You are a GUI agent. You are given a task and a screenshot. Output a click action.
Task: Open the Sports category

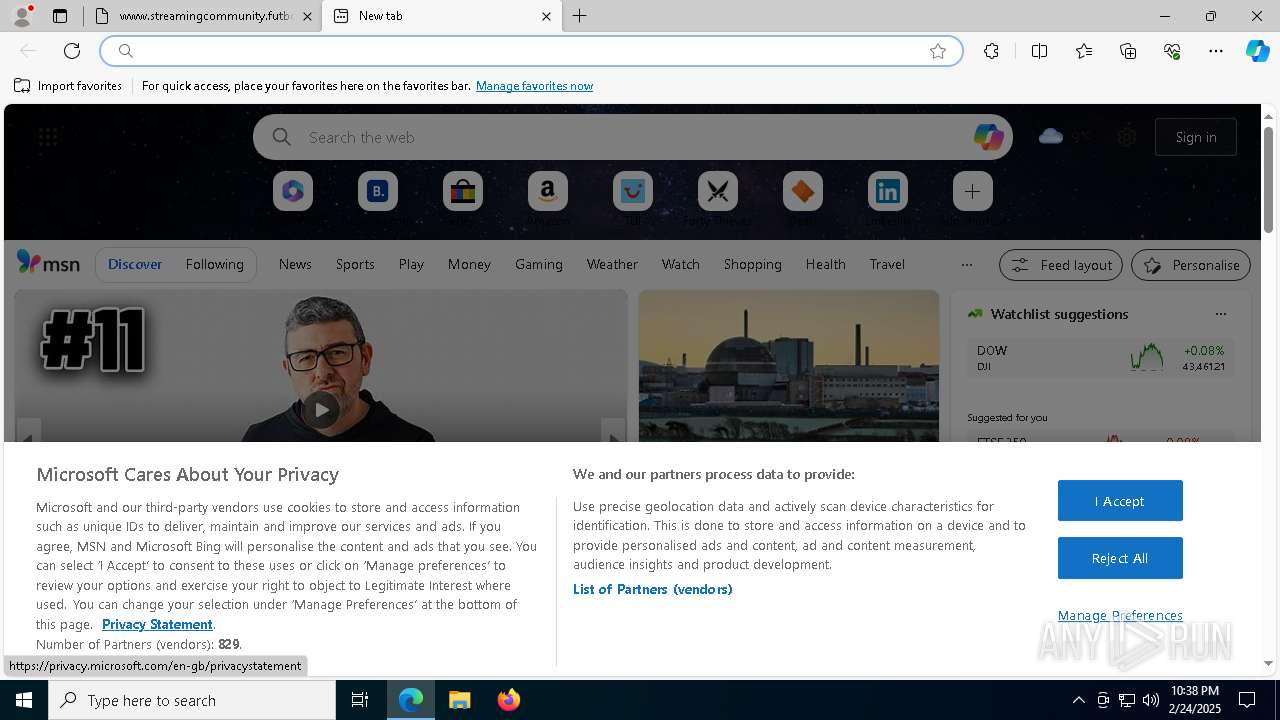pyautogui.click(x=355, y=264)
